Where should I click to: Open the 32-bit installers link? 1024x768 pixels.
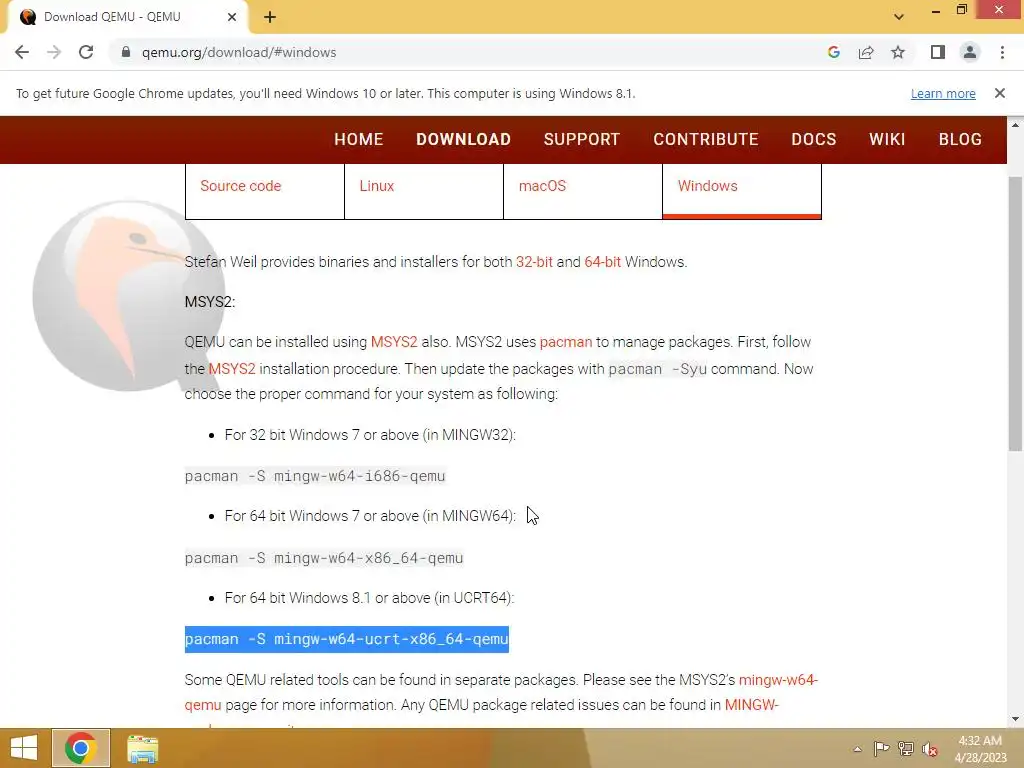tap(534, 262)
